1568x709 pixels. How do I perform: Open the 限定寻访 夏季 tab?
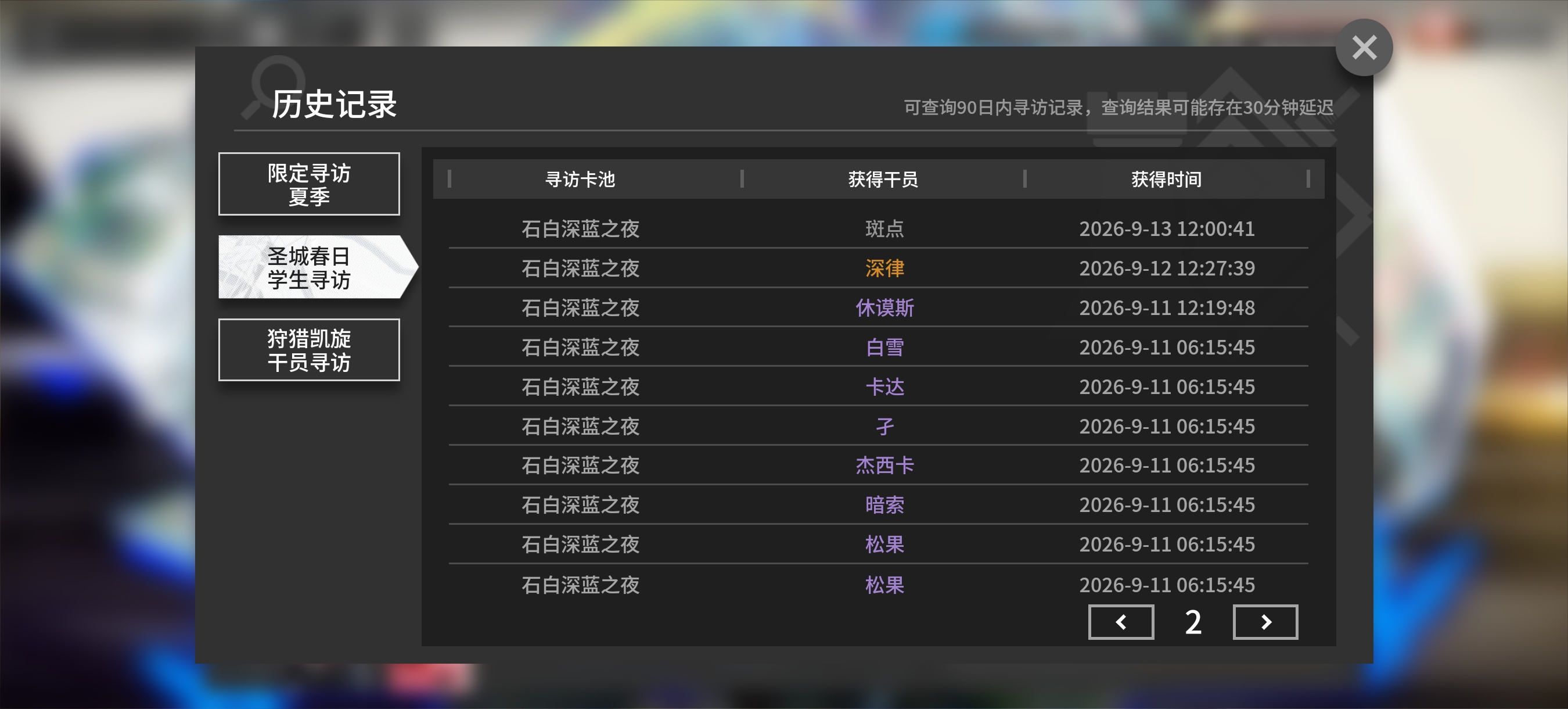pos(309,184)
